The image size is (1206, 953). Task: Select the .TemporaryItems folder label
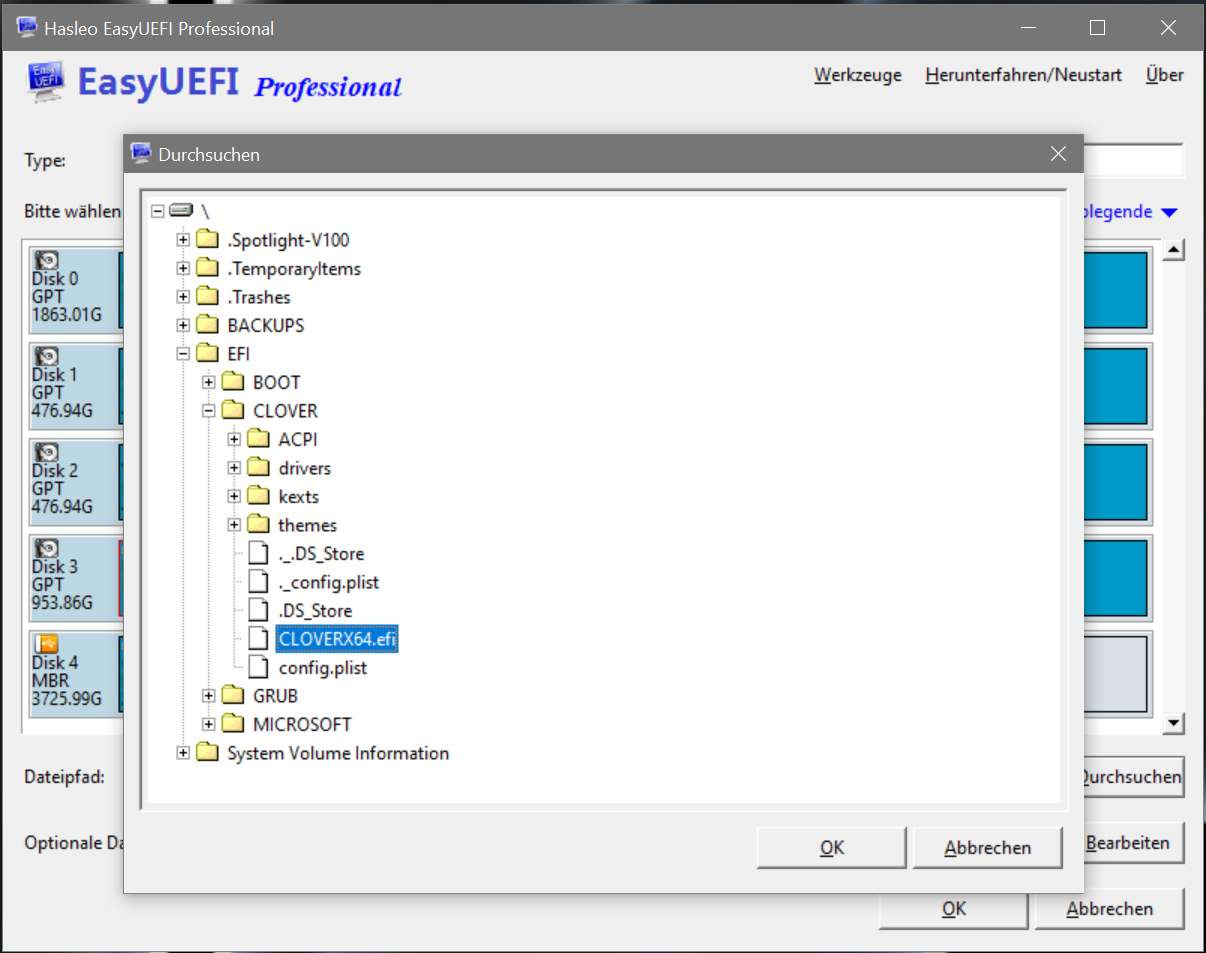click(x=294, y=268)
